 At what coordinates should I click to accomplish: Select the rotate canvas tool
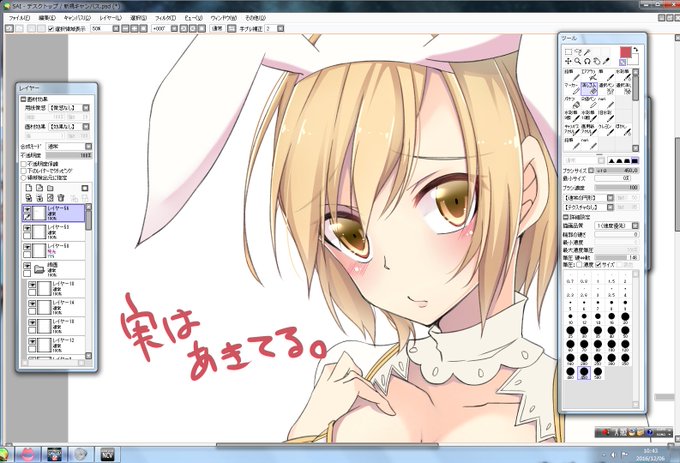point(587,62)
